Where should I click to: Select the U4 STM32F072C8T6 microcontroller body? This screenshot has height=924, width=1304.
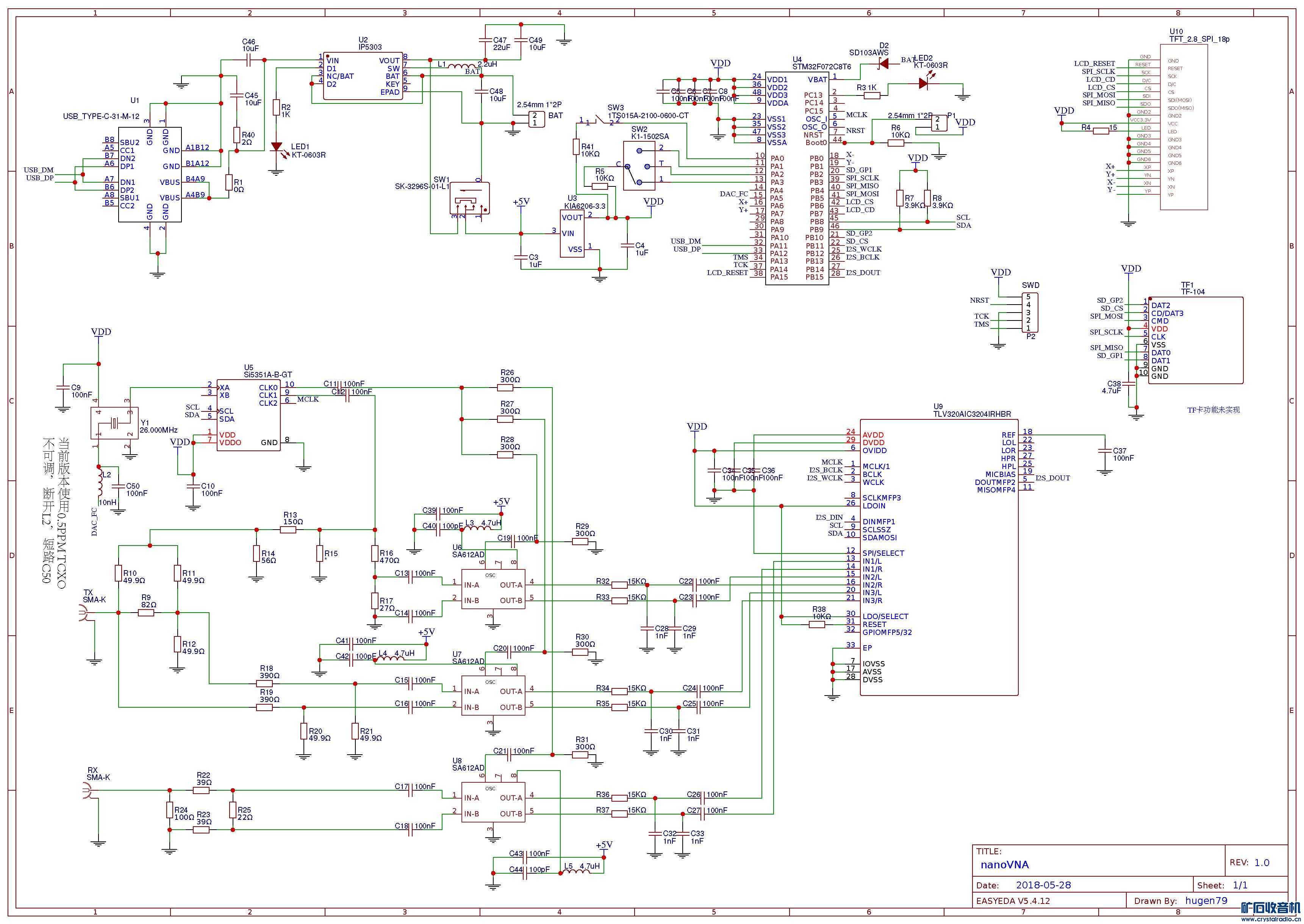[796, 178]
